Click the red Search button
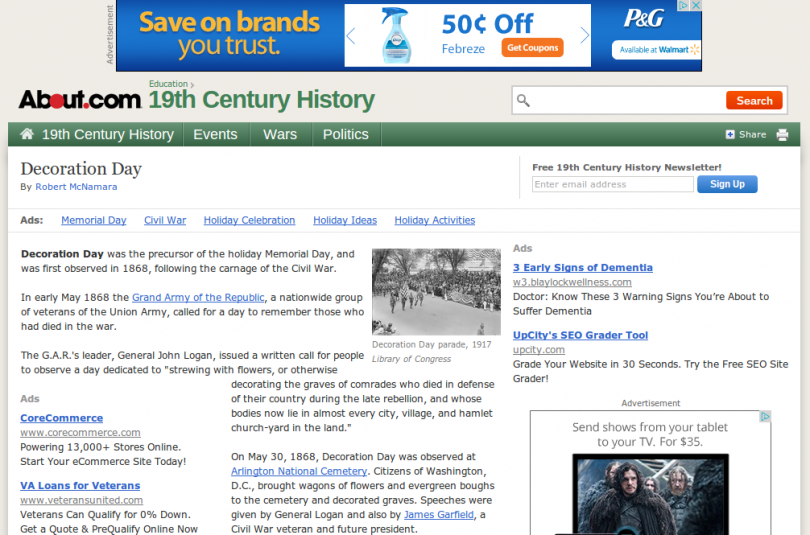The image size is (810, 535). click(x=754, y=100)
